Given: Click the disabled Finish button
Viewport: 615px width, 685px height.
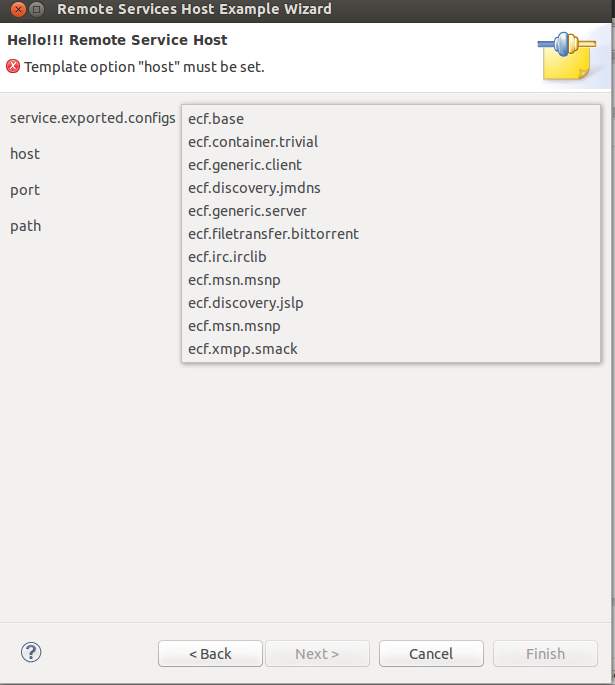Looking at the screenshot, I should [545, 654].
